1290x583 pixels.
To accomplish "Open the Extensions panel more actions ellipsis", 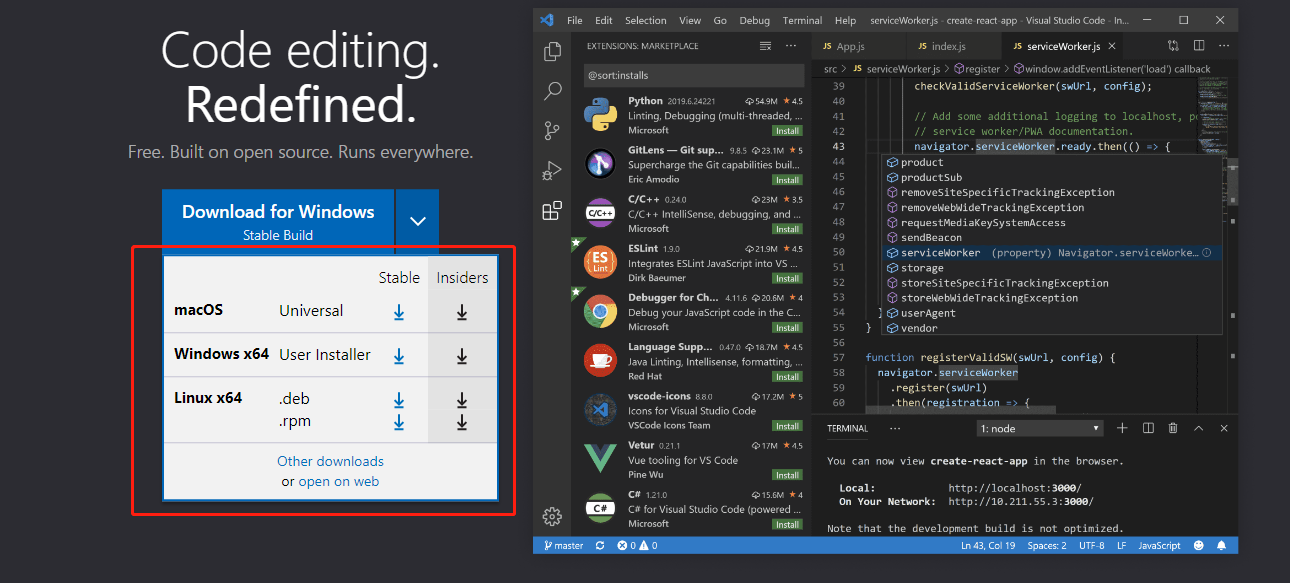I will click(791, 46).
